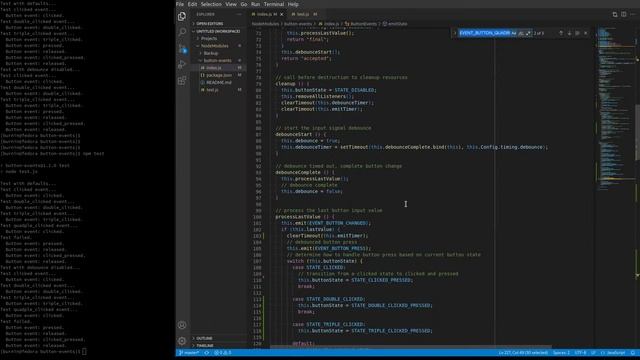Viewport: 640px width, 360px height.
Task: Expand the Backup folder
Action: 218,53
